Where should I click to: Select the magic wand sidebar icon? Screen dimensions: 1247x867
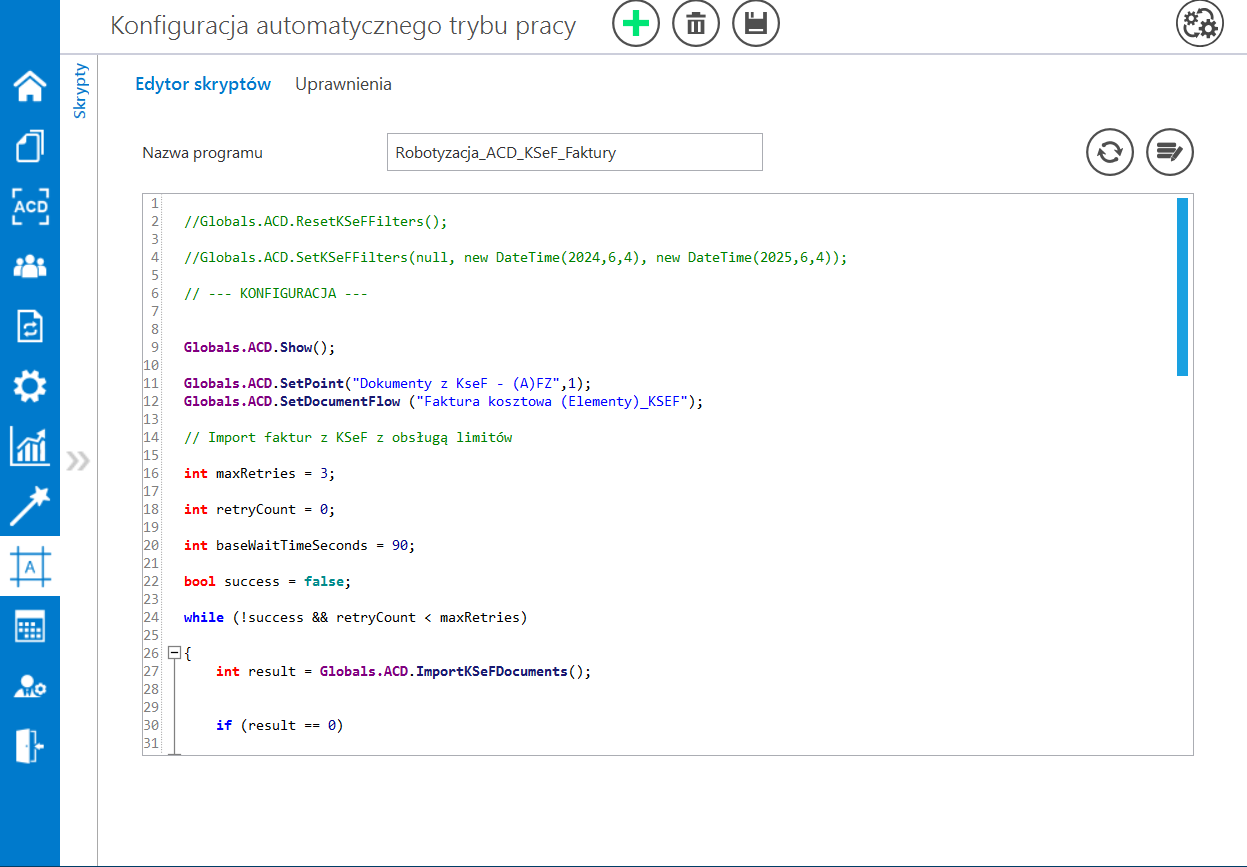pyautogui.click(x=30, y=506)
